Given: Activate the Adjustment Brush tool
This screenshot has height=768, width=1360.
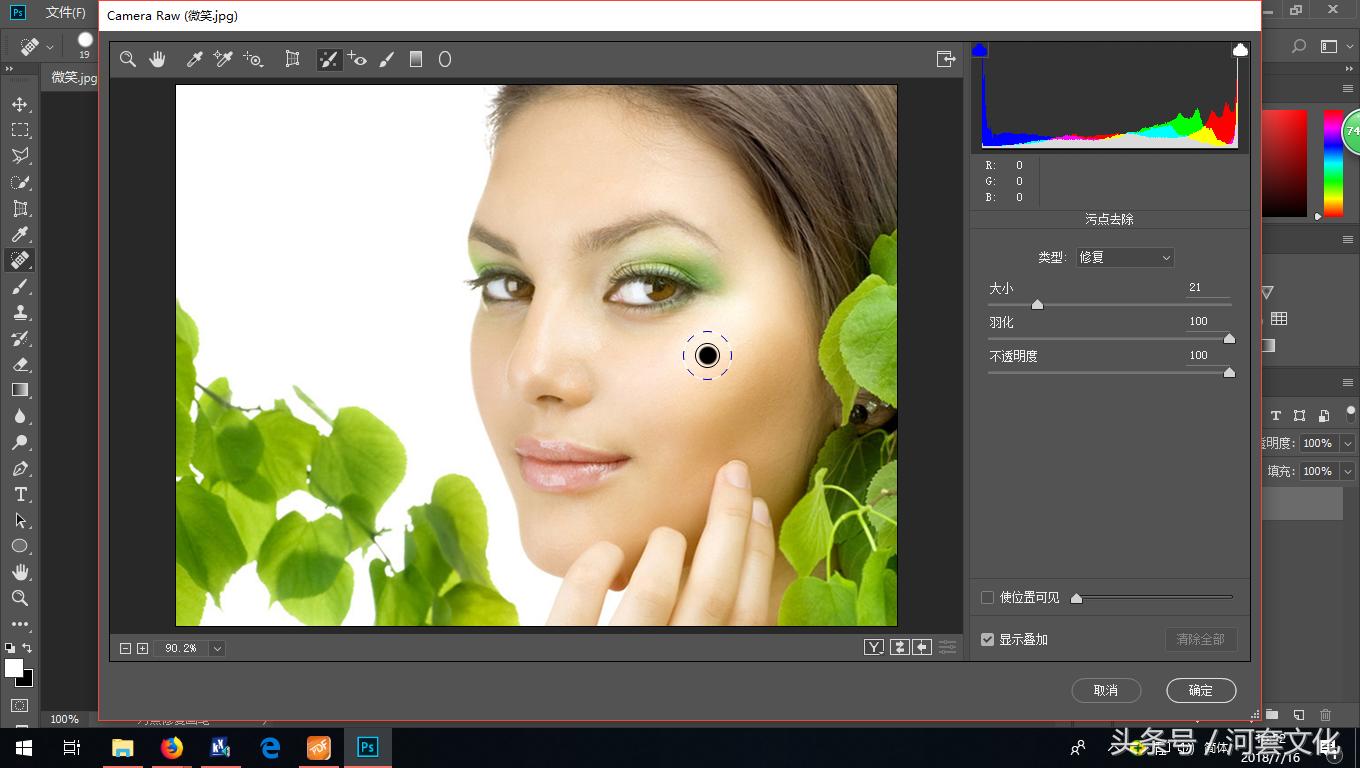Looking at the screenshot, I should (x=387, y=59).
